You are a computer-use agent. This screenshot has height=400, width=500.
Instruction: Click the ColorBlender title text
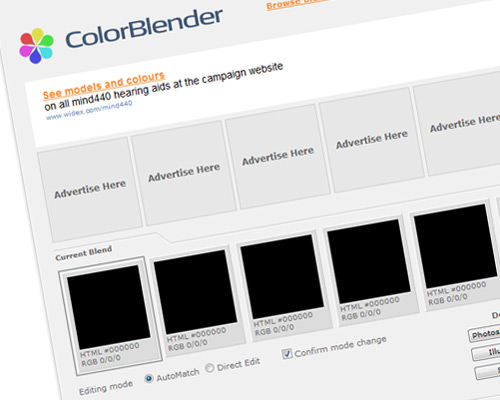pos(144,29)
